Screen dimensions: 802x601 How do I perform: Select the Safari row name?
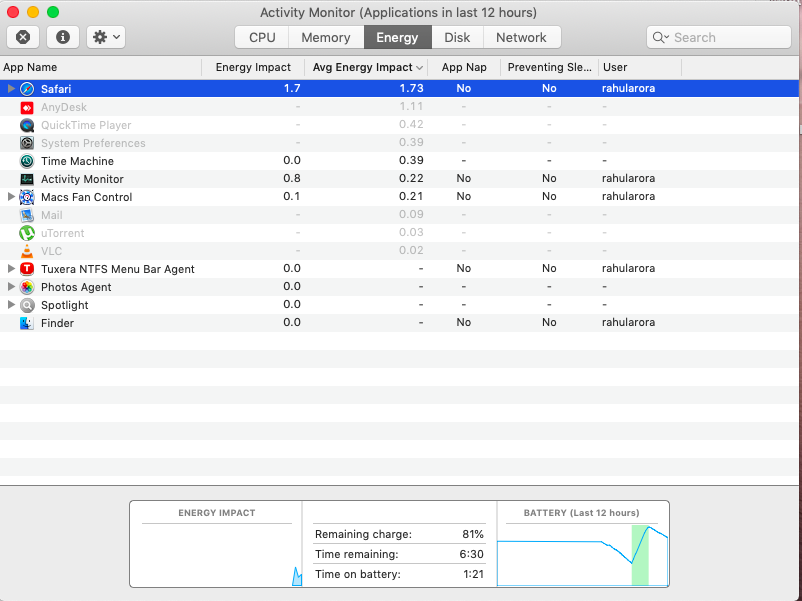56,89
